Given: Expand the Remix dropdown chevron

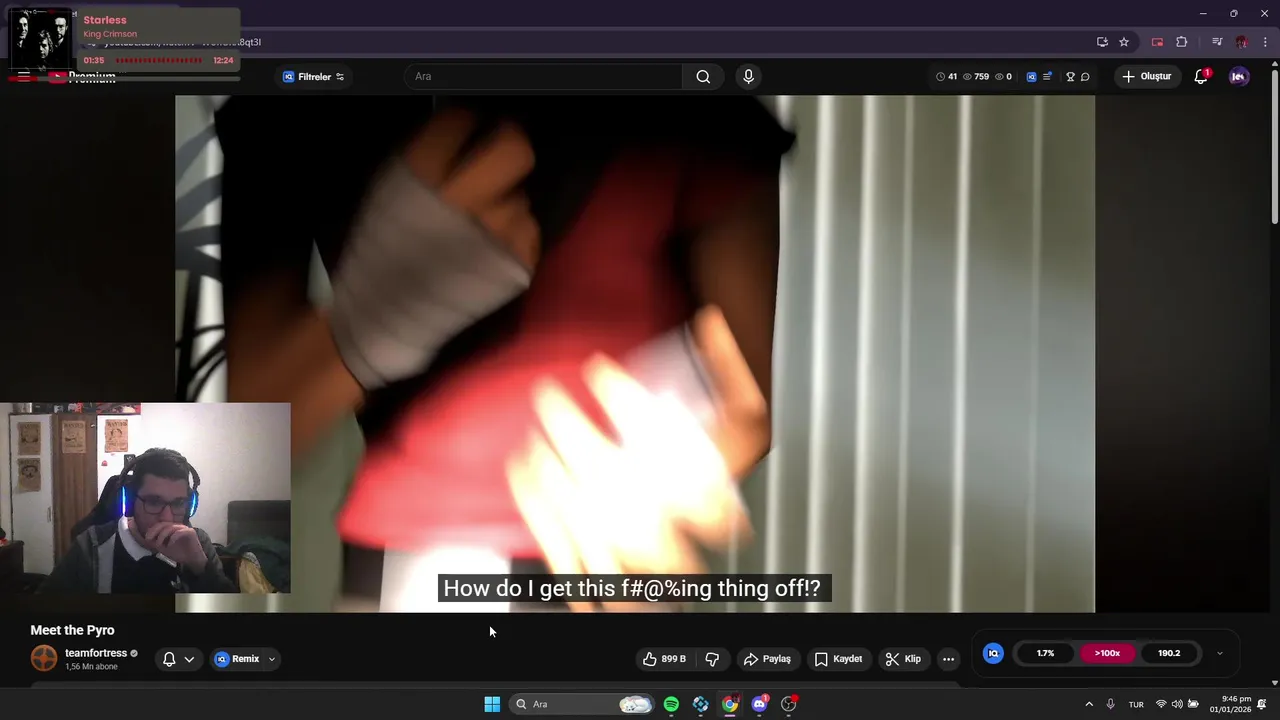Looking at the screenshot, I should click(x=272, y=659).
